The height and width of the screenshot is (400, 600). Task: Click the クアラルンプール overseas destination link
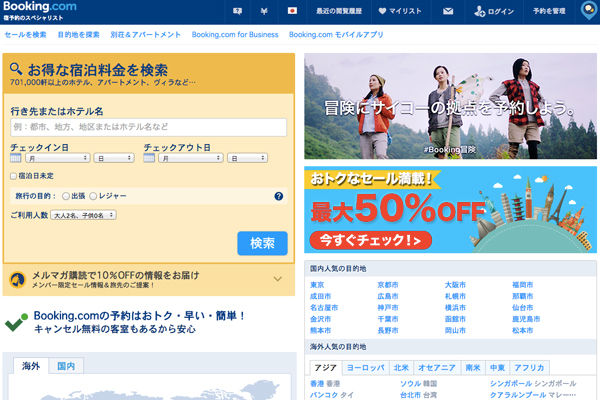[518, 395]
